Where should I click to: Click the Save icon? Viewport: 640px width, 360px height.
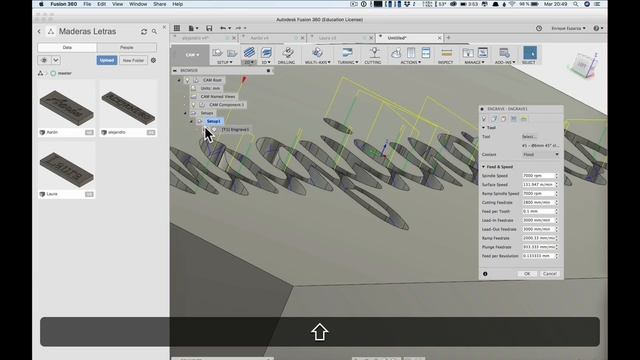point(209,28)
